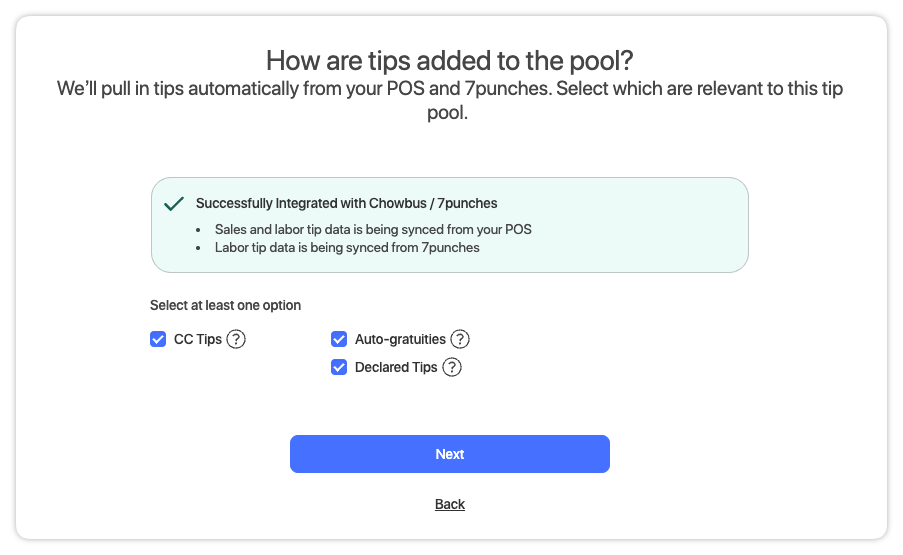The width and height of the screenshot is (903, 555).
Task: Click the 'Sales and labor tip data' bullet line
Action: click(373, 229)
